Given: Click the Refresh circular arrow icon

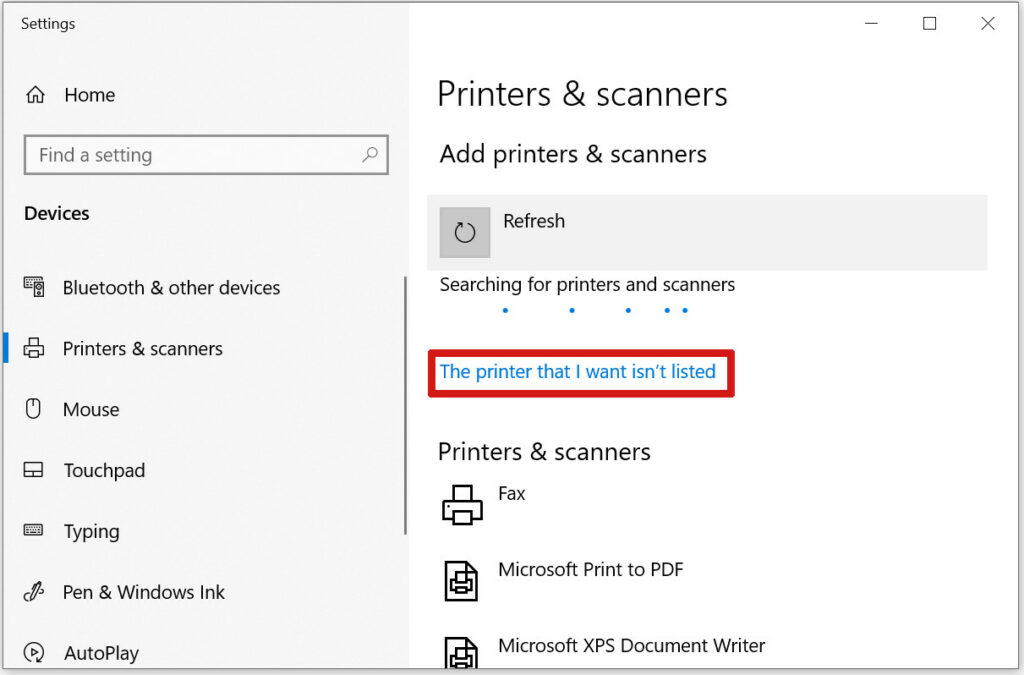Looking at the screenshot, I should click(464, 232).
